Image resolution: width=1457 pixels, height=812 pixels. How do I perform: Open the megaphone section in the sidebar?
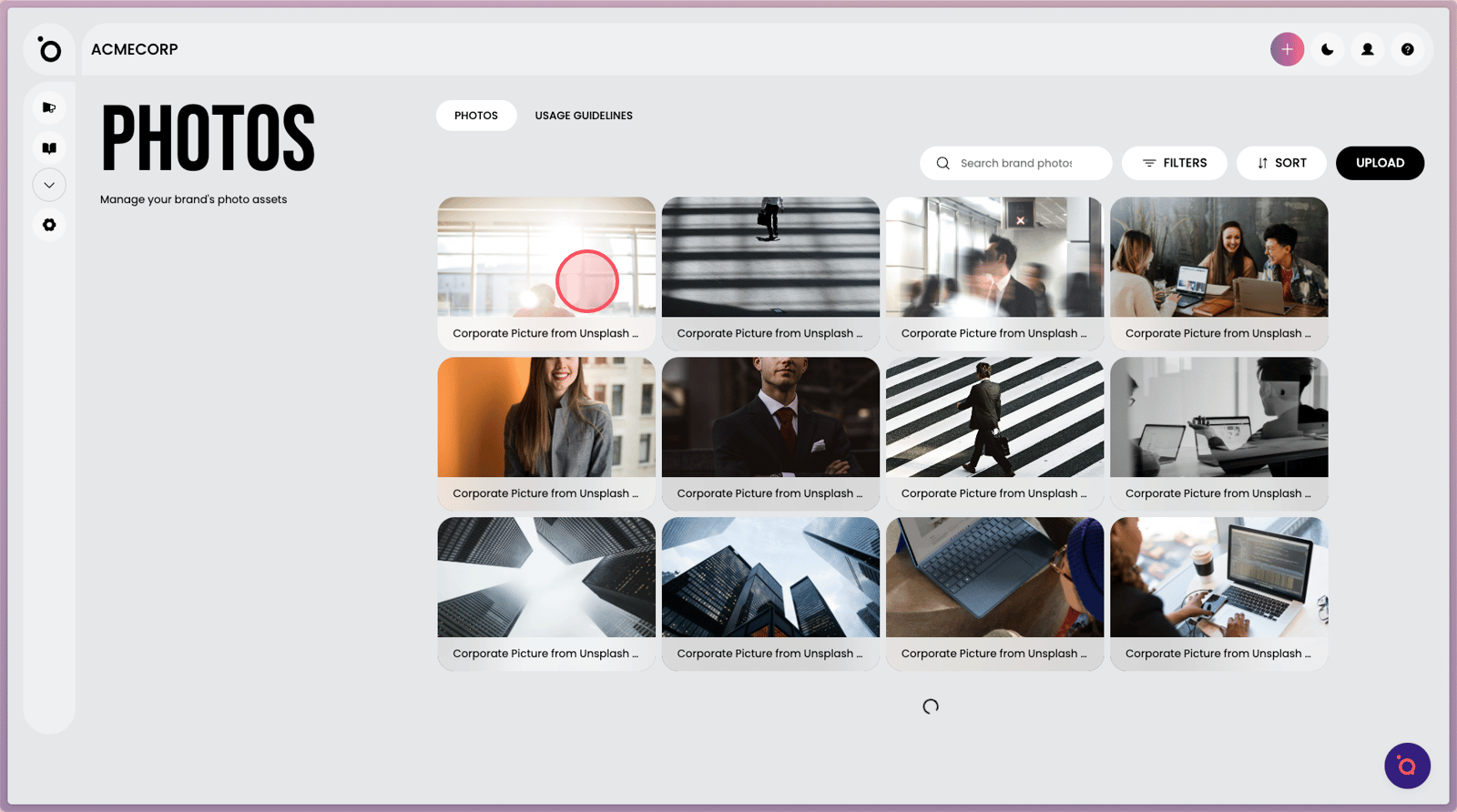pyautogui.click(x=49, y=107)
